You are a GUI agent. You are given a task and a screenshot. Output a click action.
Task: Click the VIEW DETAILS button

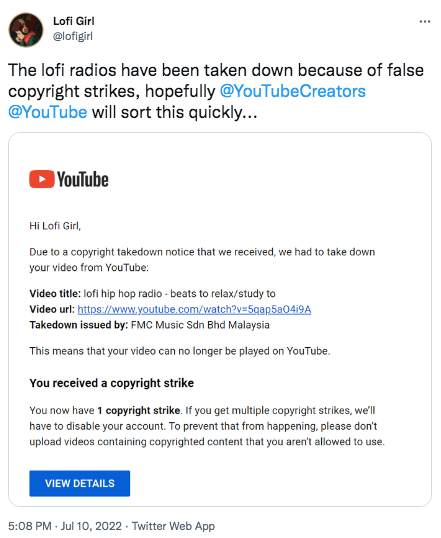[x=80, y=483]
